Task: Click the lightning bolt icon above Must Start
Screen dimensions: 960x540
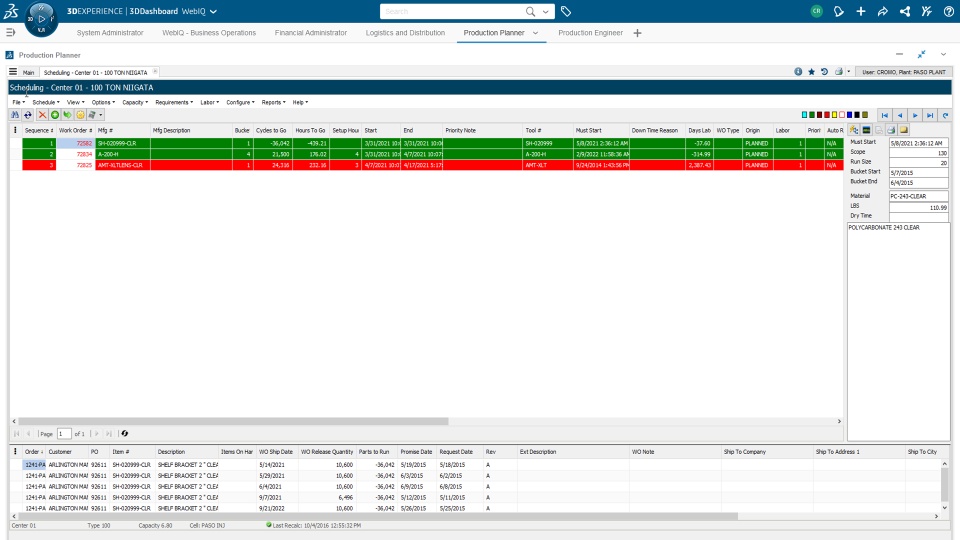Action: (x=854, y=130)
